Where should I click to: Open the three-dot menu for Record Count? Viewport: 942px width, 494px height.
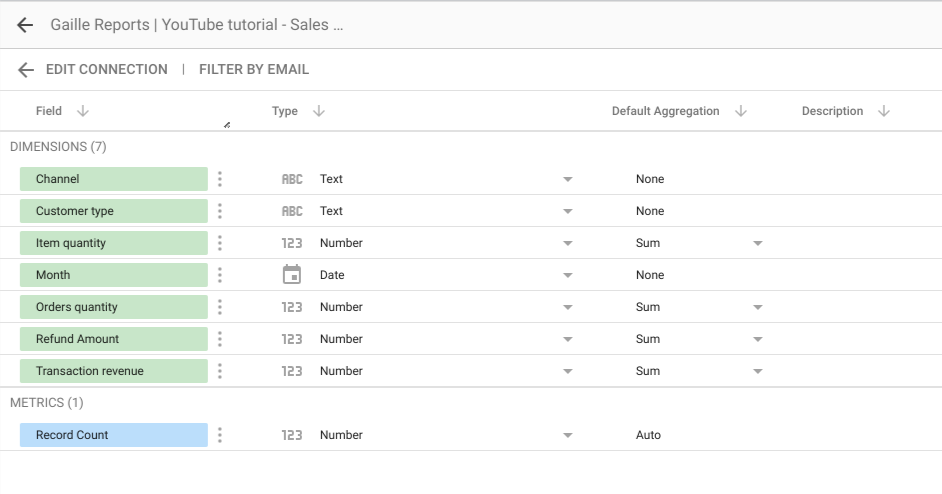[x=220, y=435]
